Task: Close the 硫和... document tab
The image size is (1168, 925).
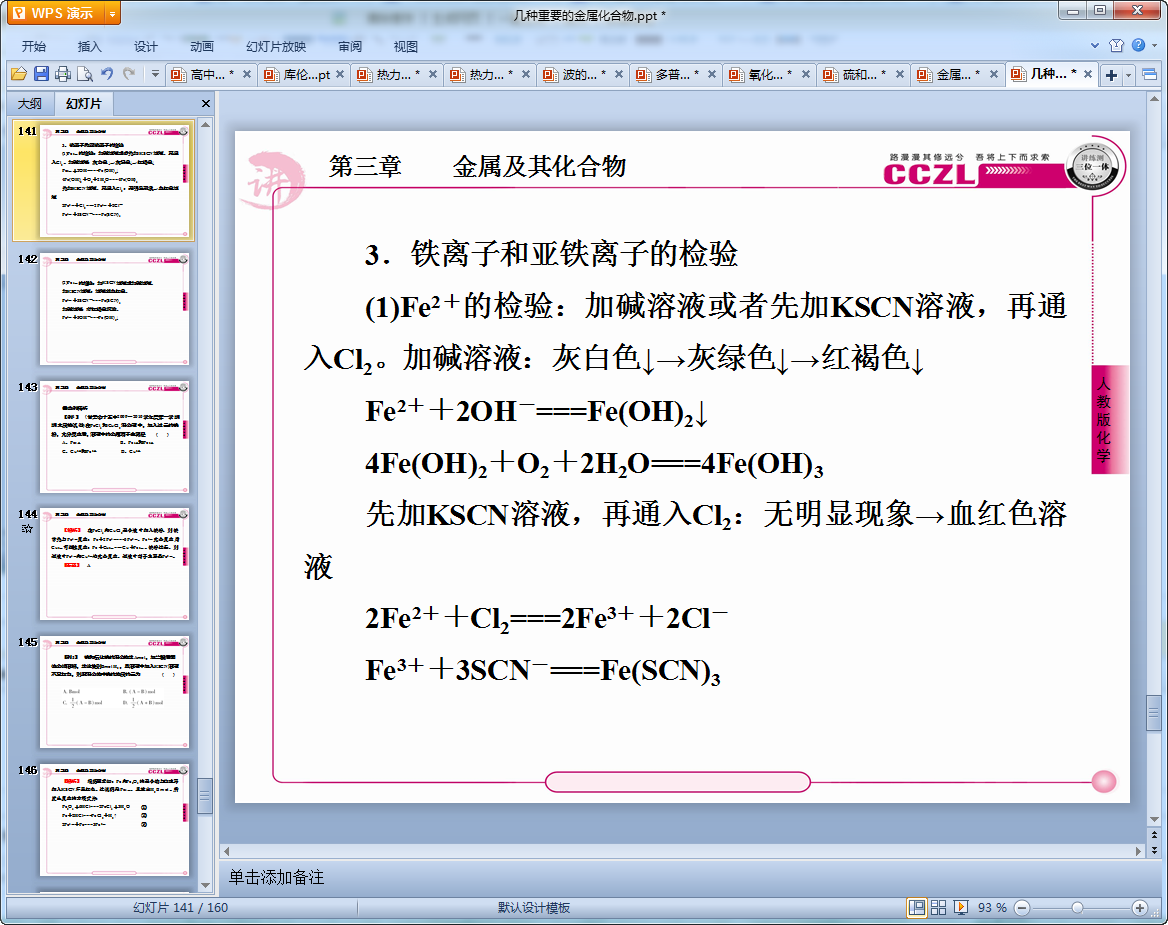Action: coord(899,74)
